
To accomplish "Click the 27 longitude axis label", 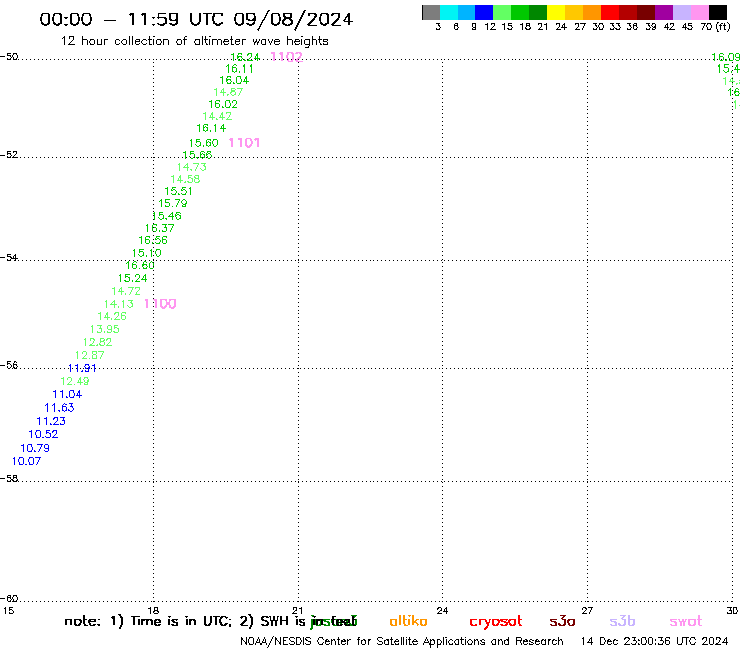I will point(587,611).
